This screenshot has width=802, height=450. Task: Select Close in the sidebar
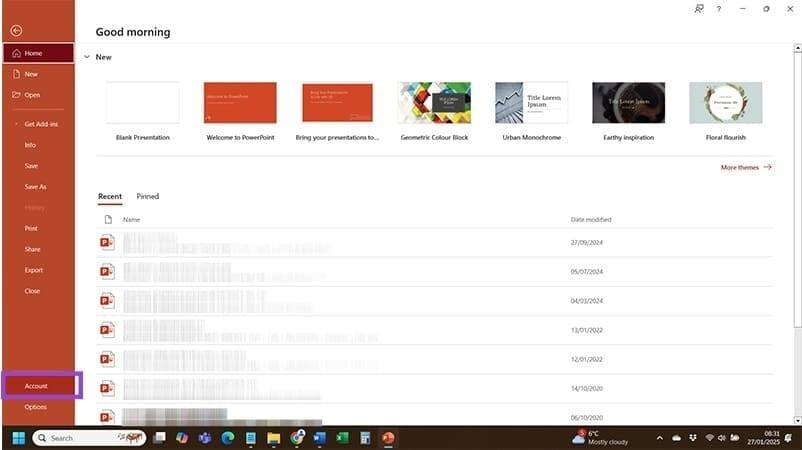pyautogui.click(x=38, y=291)
